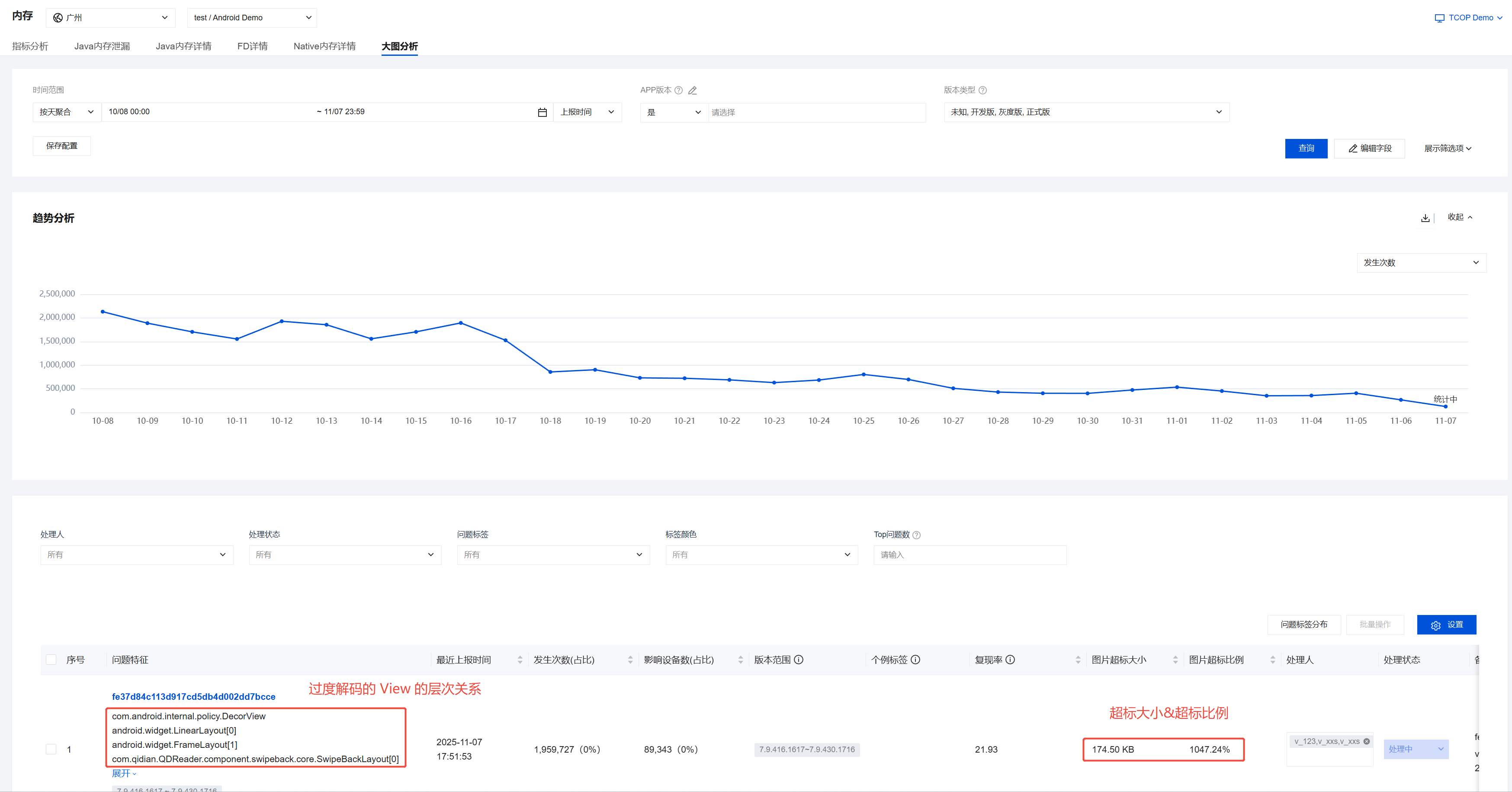Open the calendar icon in time range

pos(542,112)
